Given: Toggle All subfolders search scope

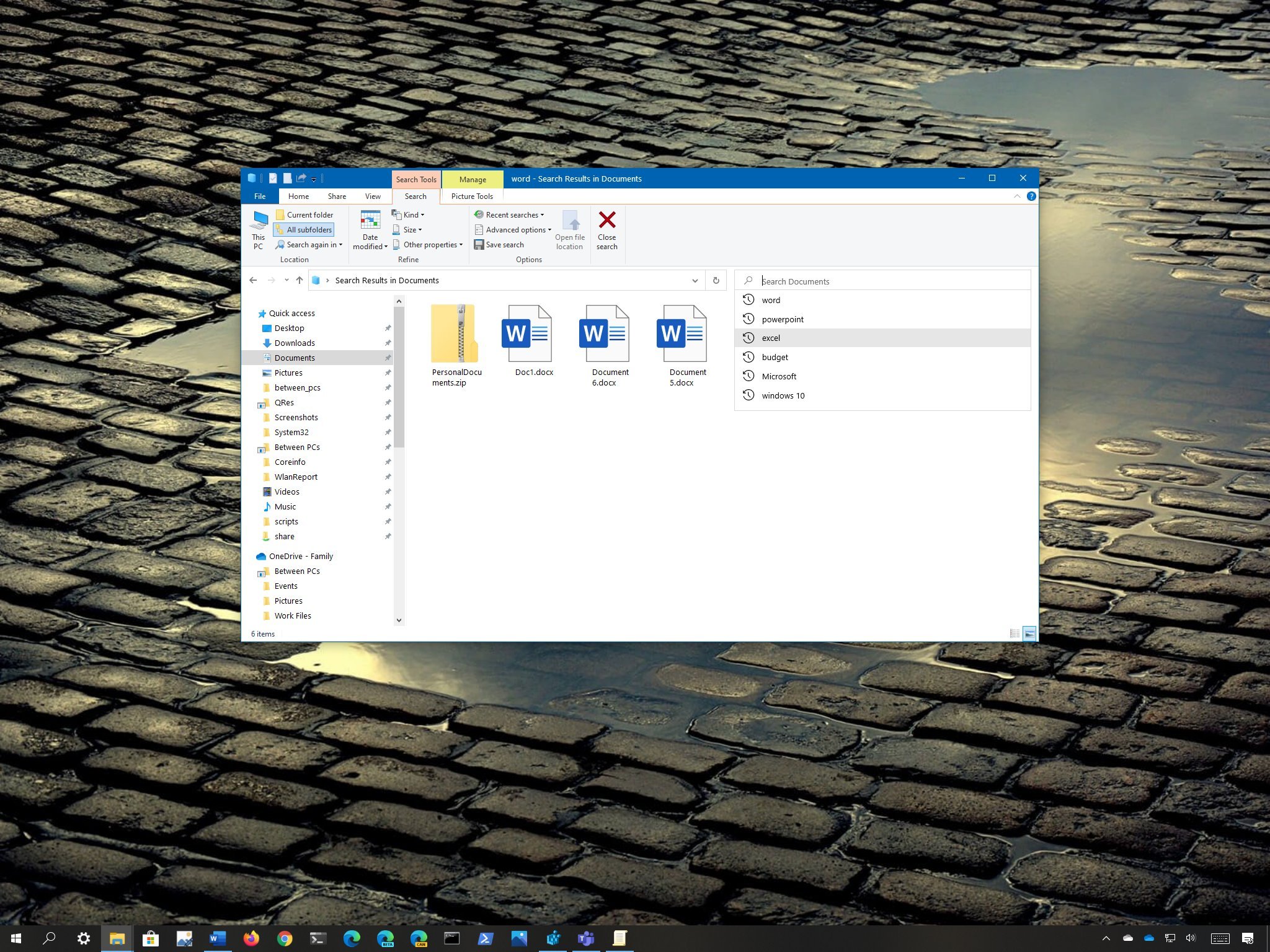Looking at the screenshot, I should click(x=306, y=230).
